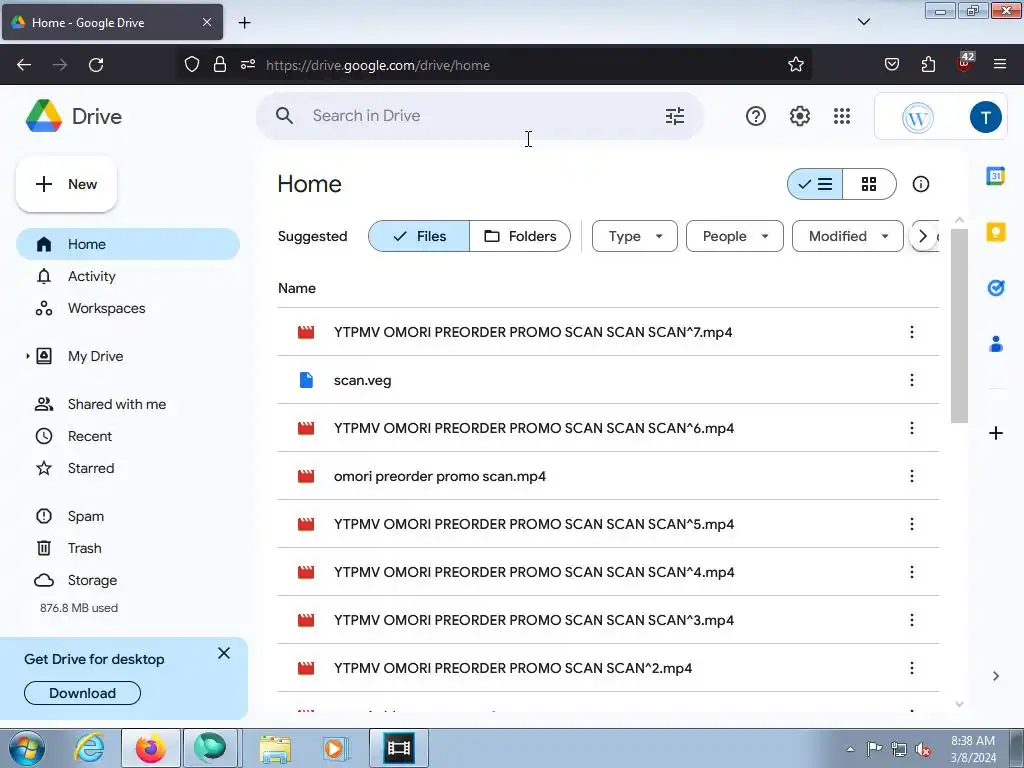Open more actions for SCAN SCAN^2.mp4
Viewport: 1024px width, 768px height.
click(x=912, y=668)
